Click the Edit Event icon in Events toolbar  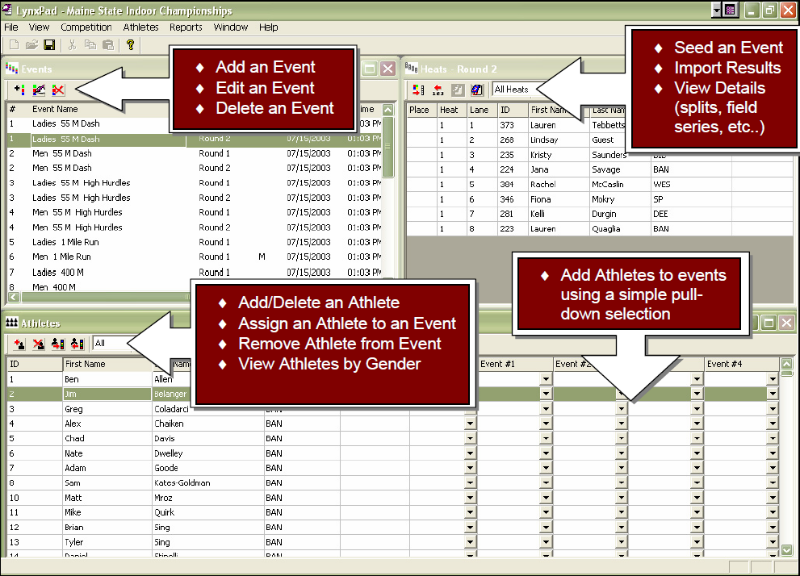(39, 90)
